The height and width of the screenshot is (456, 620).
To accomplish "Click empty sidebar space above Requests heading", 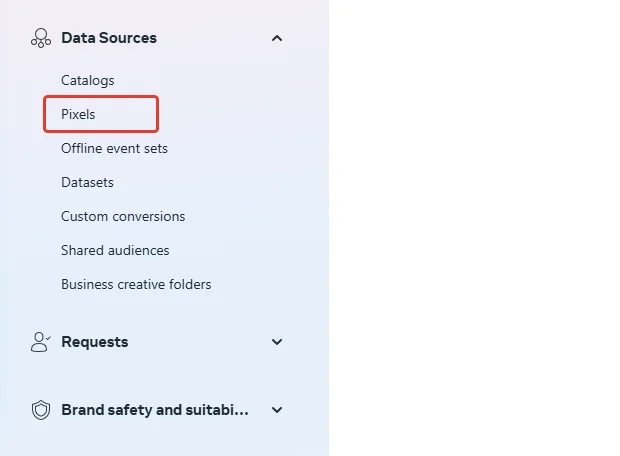I will pyautogui.click(x=160, y=312).
